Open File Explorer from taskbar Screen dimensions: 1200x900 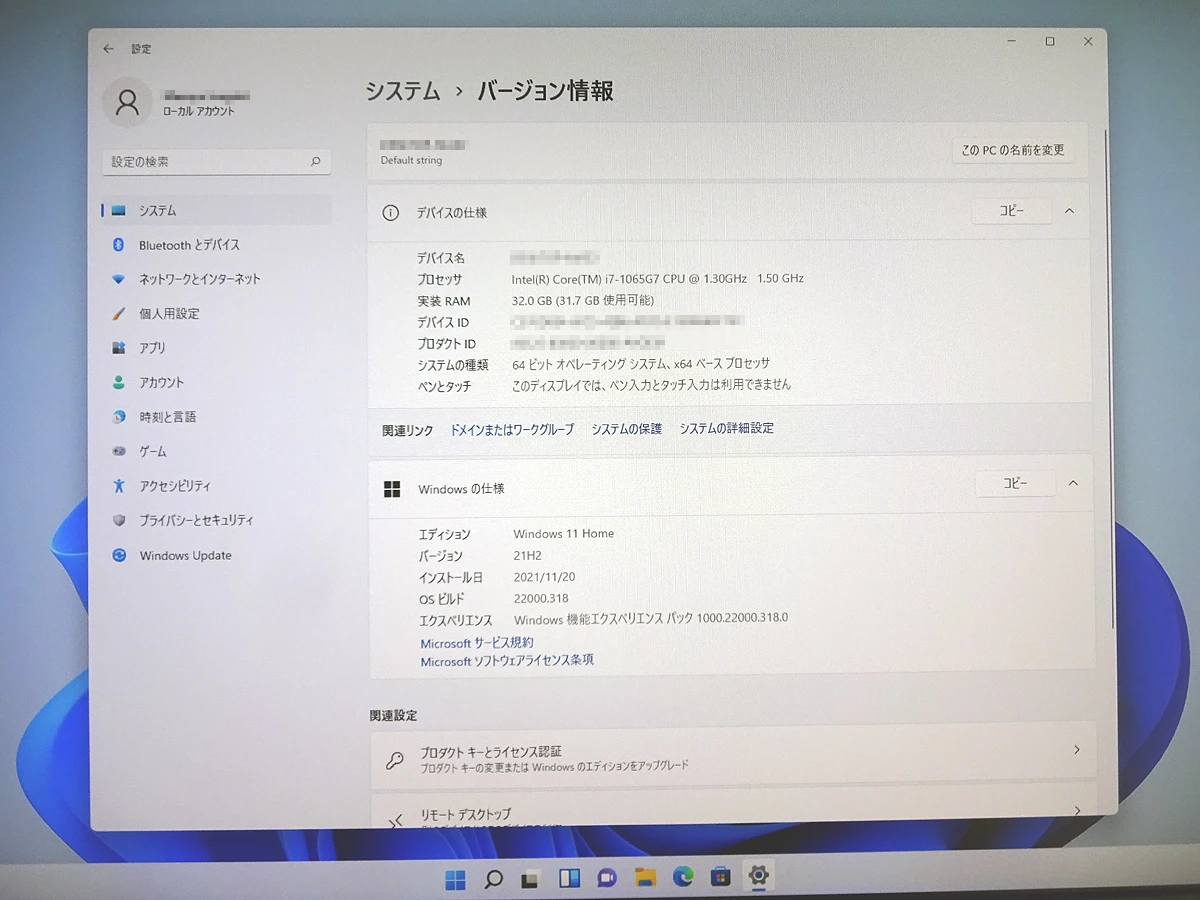[x=645, y=878]
